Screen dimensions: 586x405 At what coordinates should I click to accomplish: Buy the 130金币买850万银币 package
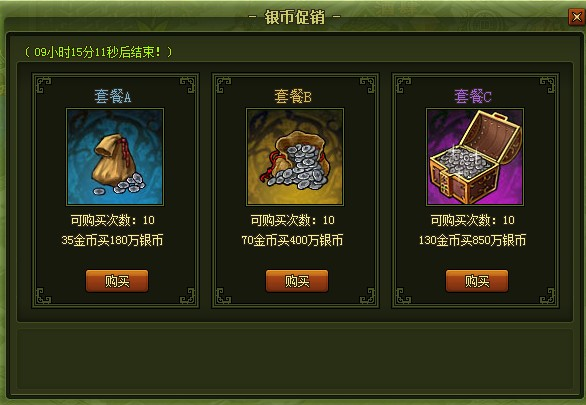tap(477, 281)
